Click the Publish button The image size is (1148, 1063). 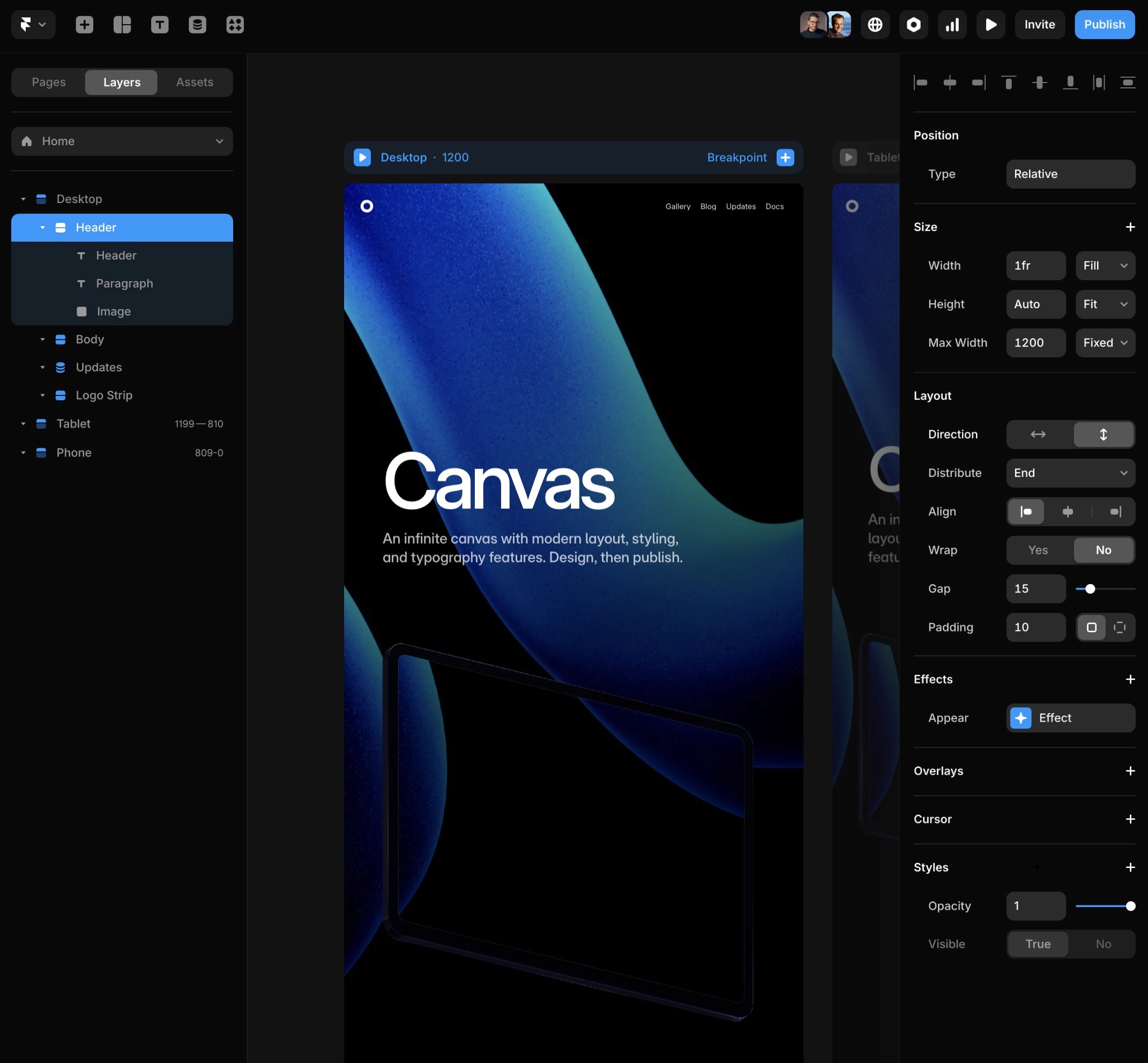click(1104, 25)
